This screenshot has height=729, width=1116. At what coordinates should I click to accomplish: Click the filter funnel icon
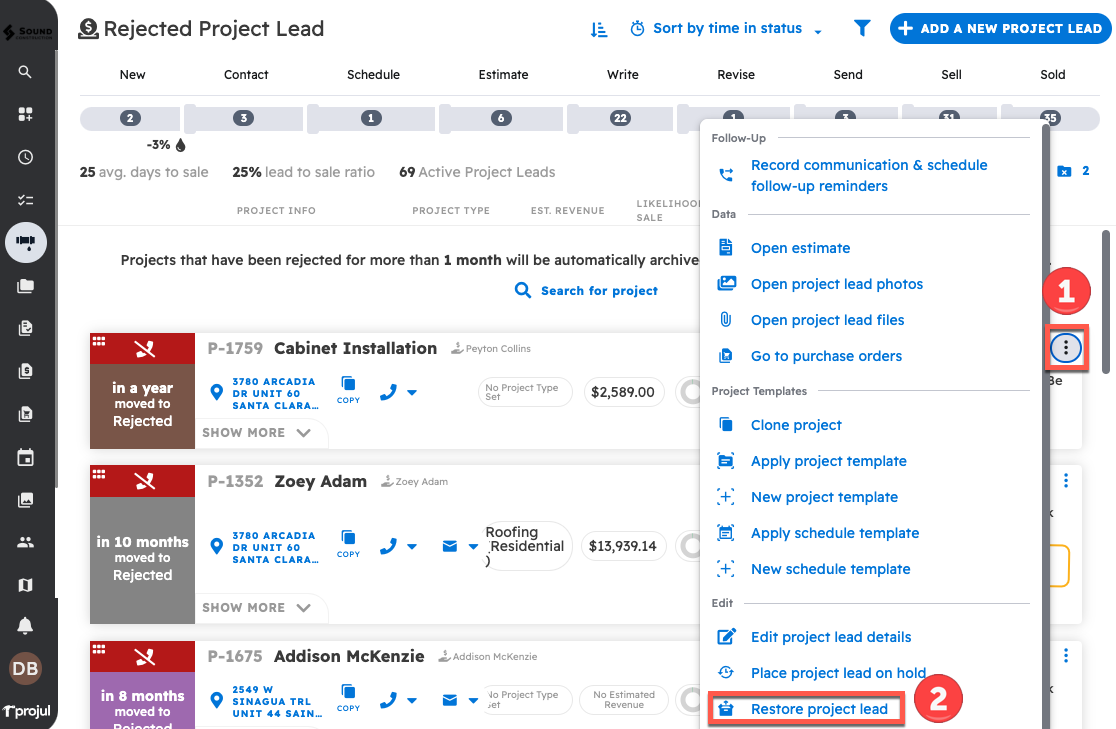point(862,29)
